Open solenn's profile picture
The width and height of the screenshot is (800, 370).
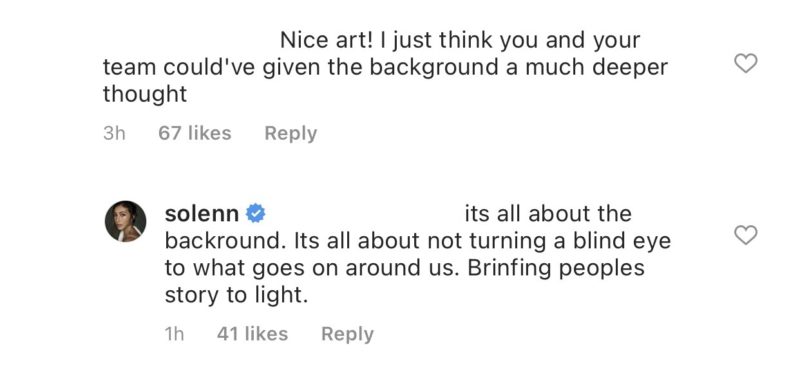[x=126, y=221]
